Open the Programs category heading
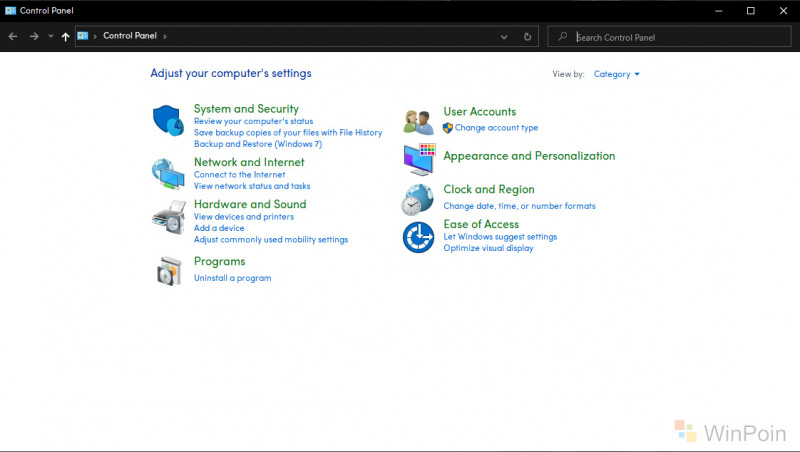This screenshot has width=800, height=452. click(219, 262)
